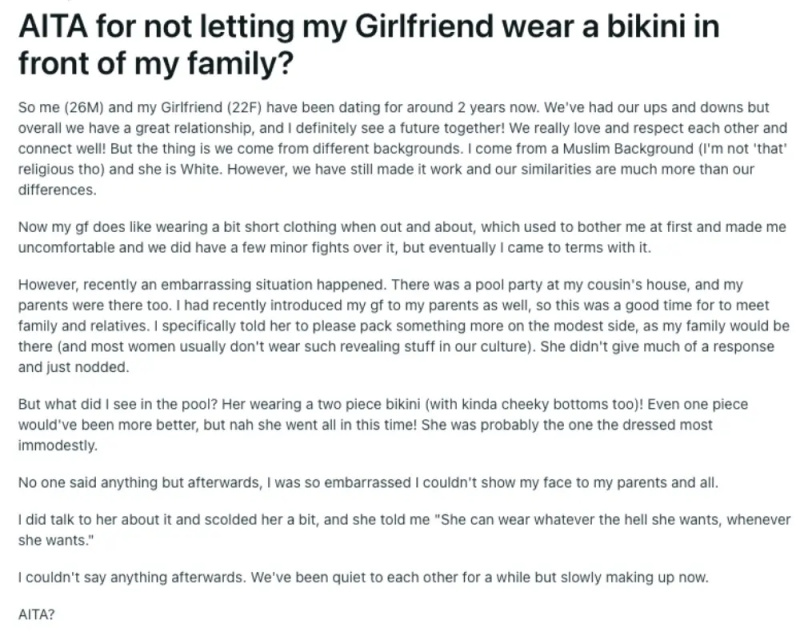The width and height of the screenshot is (800, 640).
Task: Click the post title starting 'AITA for not letting'
Action: (x=369, y=44)
